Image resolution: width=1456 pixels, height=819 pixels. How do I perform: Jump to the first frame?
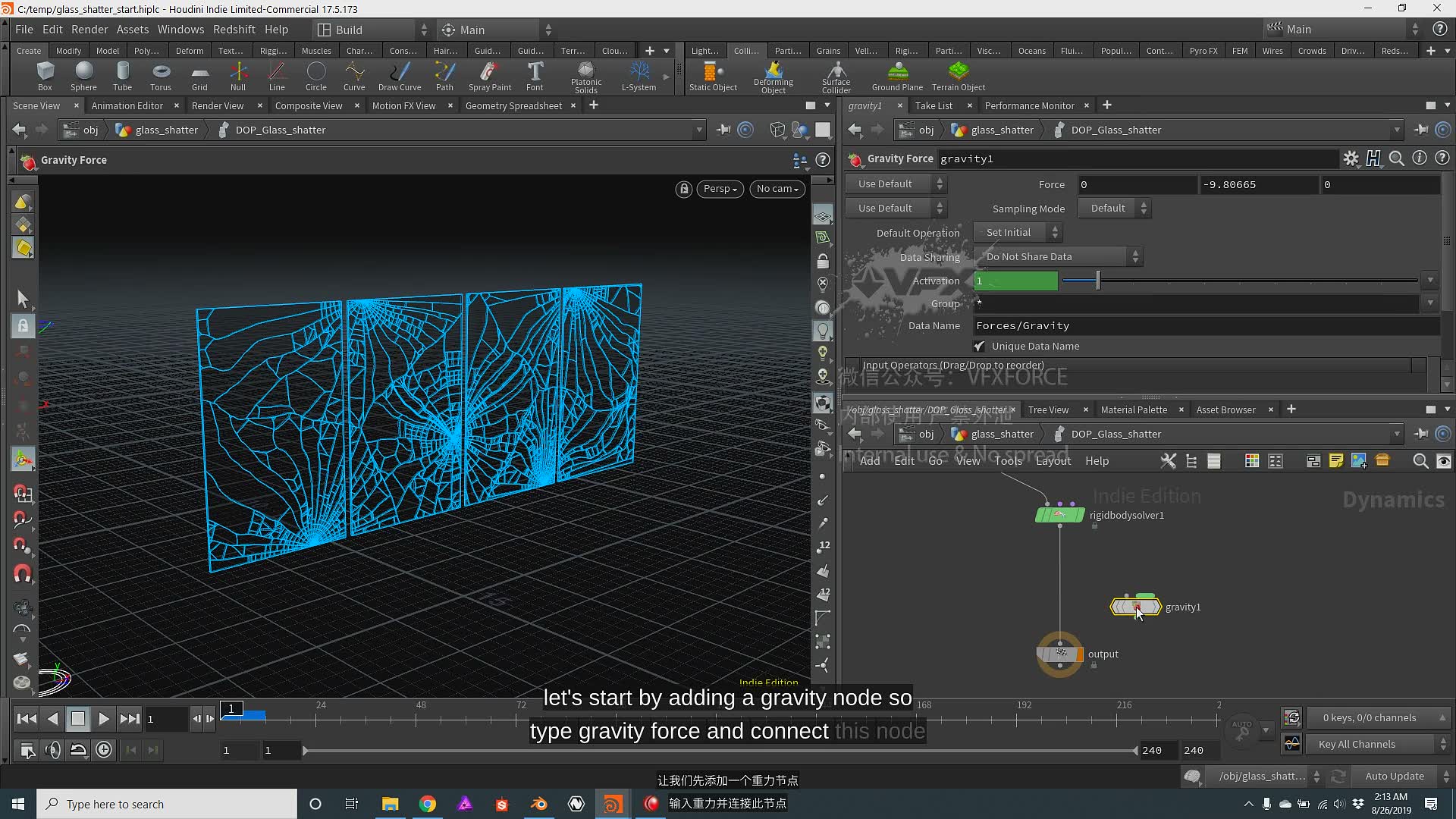pos(27,718)
